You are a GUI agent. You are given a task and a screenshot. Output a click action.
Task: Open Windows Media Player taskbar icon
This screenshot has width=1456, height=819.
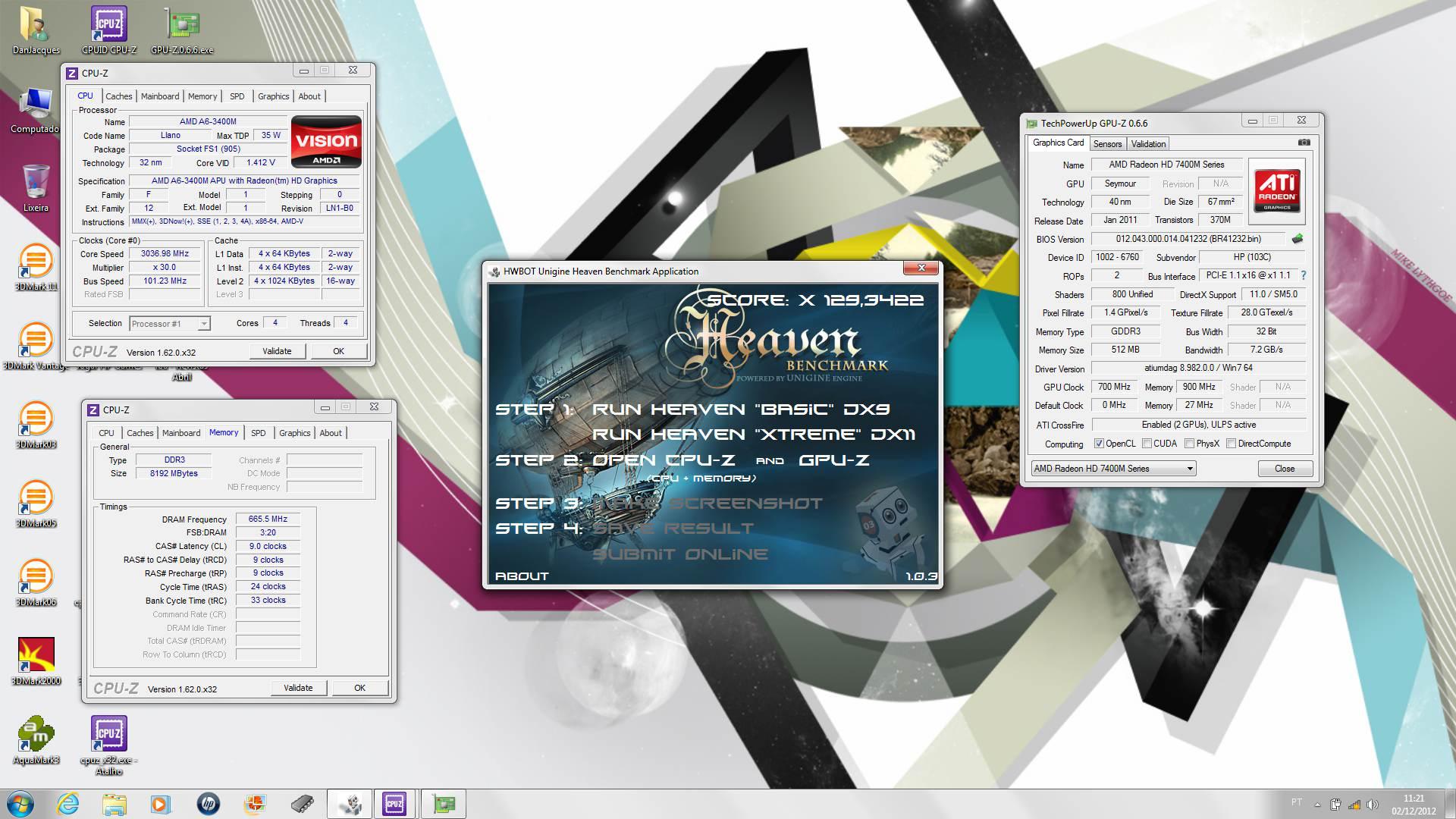click(161, 804)
